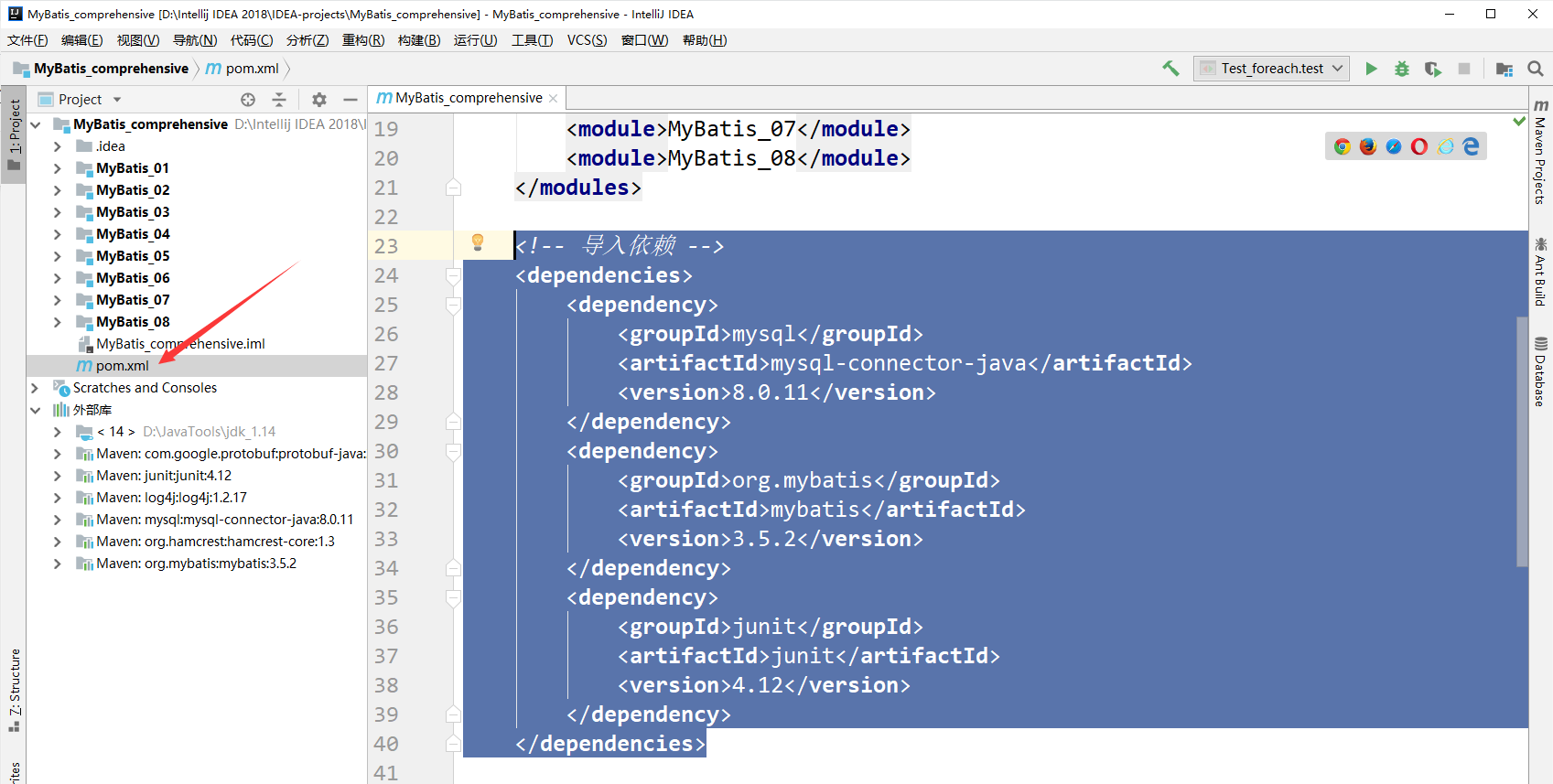Toggle the Z: Structure tool window
Viewport: 1553px width, 784px height.
[14, 690]
